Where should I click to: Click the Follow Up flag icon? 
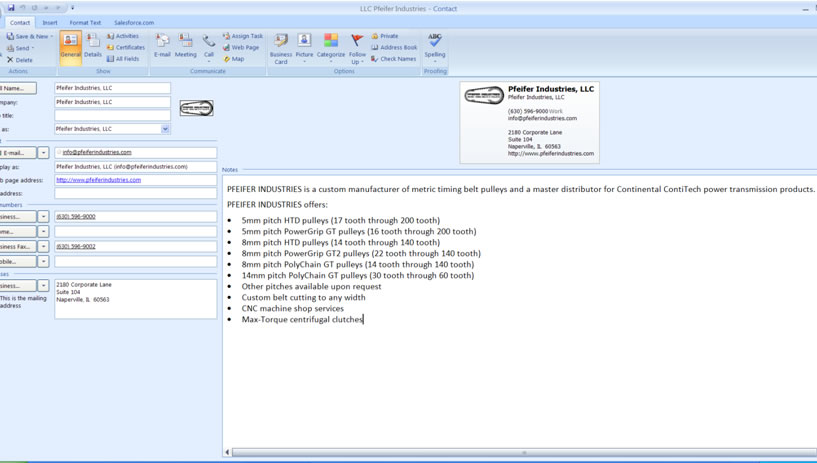(357, 41)
